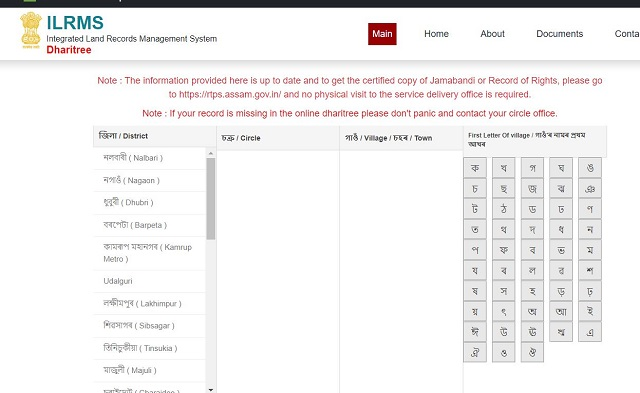Choose first letter চ
This screenshot has height=393, width=640.
tap(475, 189)
